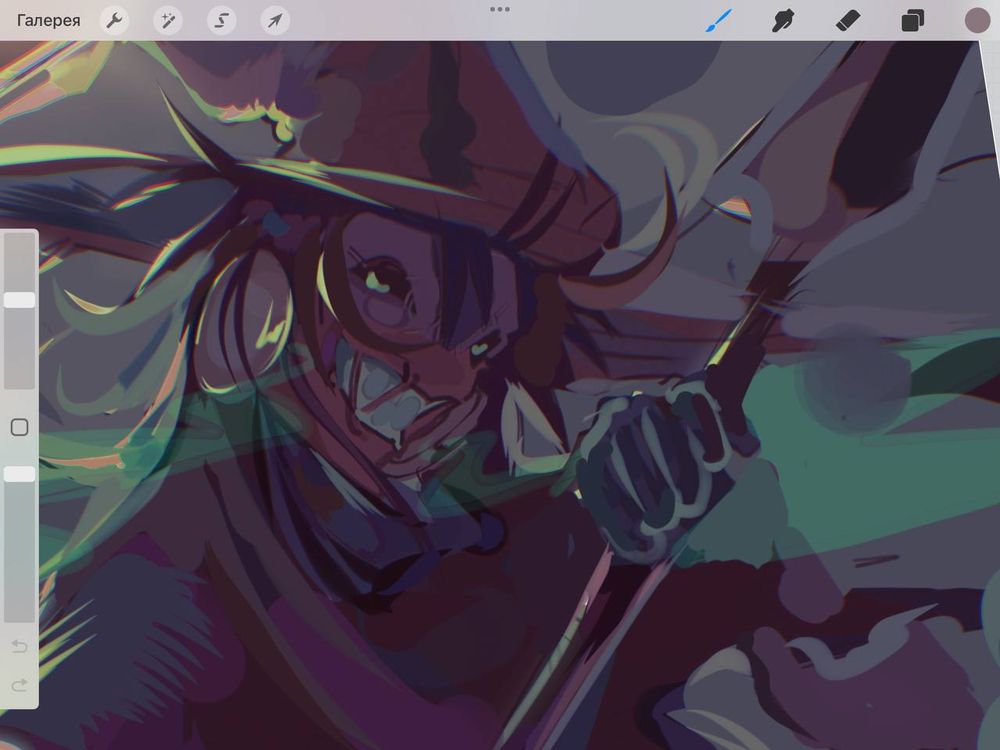Tap the square modify button in sidebar
Viewport: 1000px width, 750px height.
click(20, 427)
